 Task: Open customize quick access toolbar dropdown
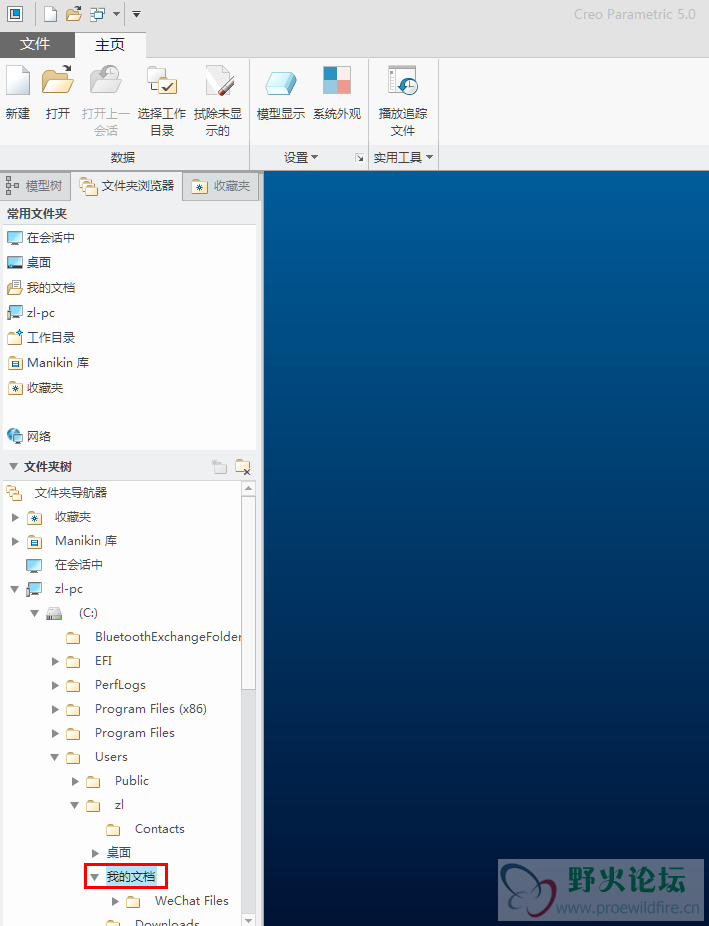click(136, 14)
